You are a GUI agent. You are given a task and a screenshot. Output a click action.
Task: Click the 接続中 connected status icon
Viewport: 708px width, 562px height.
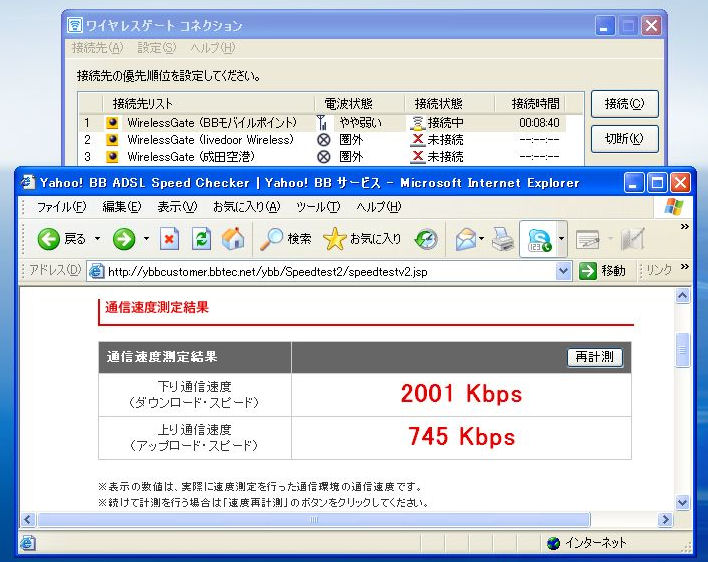pyautogui.click(x=418, y=123)
